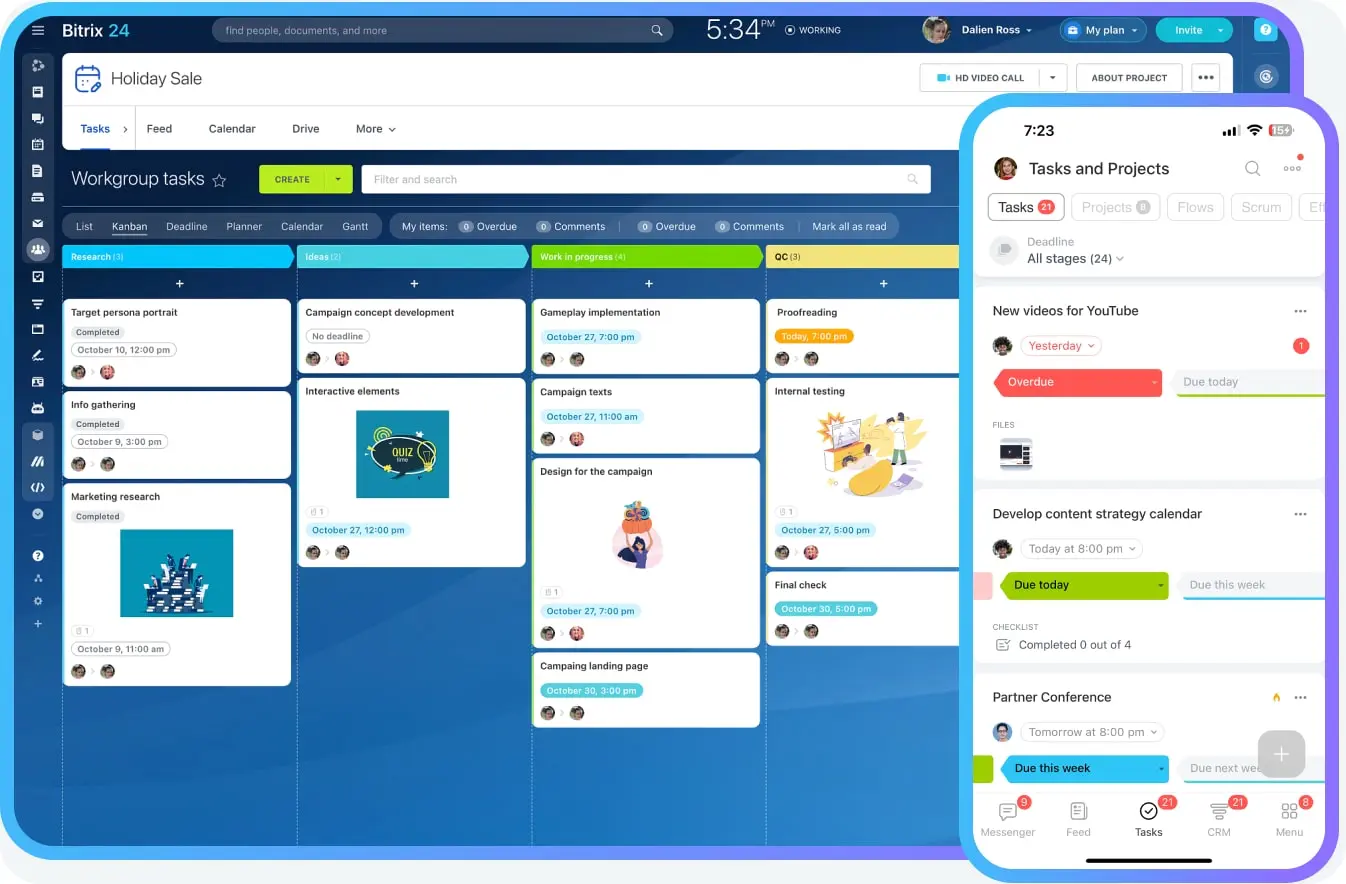Open the Create button dropdown arrow
Image resolution: width=1346 pixels, height=884 pixels.
pyautogui.click(x=338, y=180)
